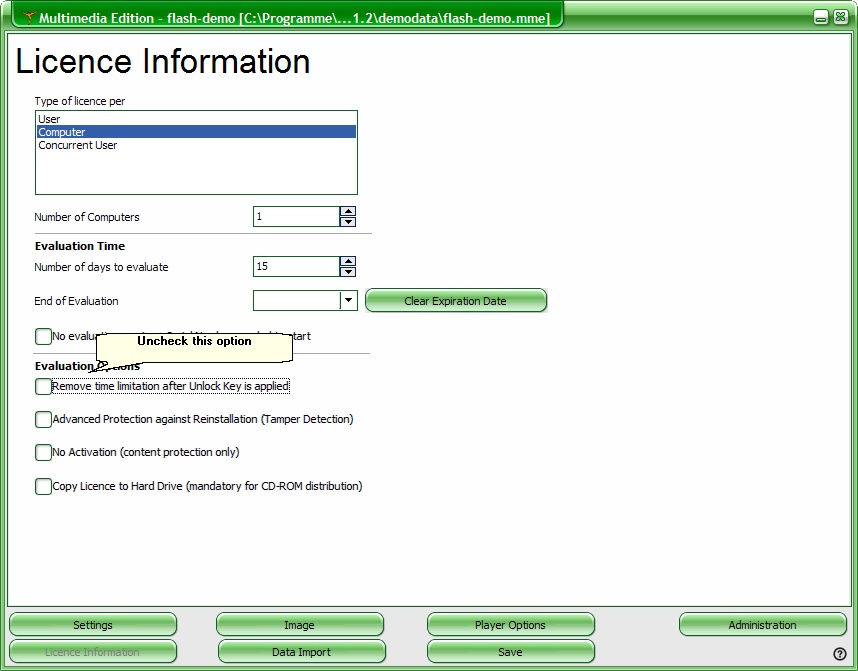
Task: Enable Copy Licence to Hard Drive
Action: point(43,486)
